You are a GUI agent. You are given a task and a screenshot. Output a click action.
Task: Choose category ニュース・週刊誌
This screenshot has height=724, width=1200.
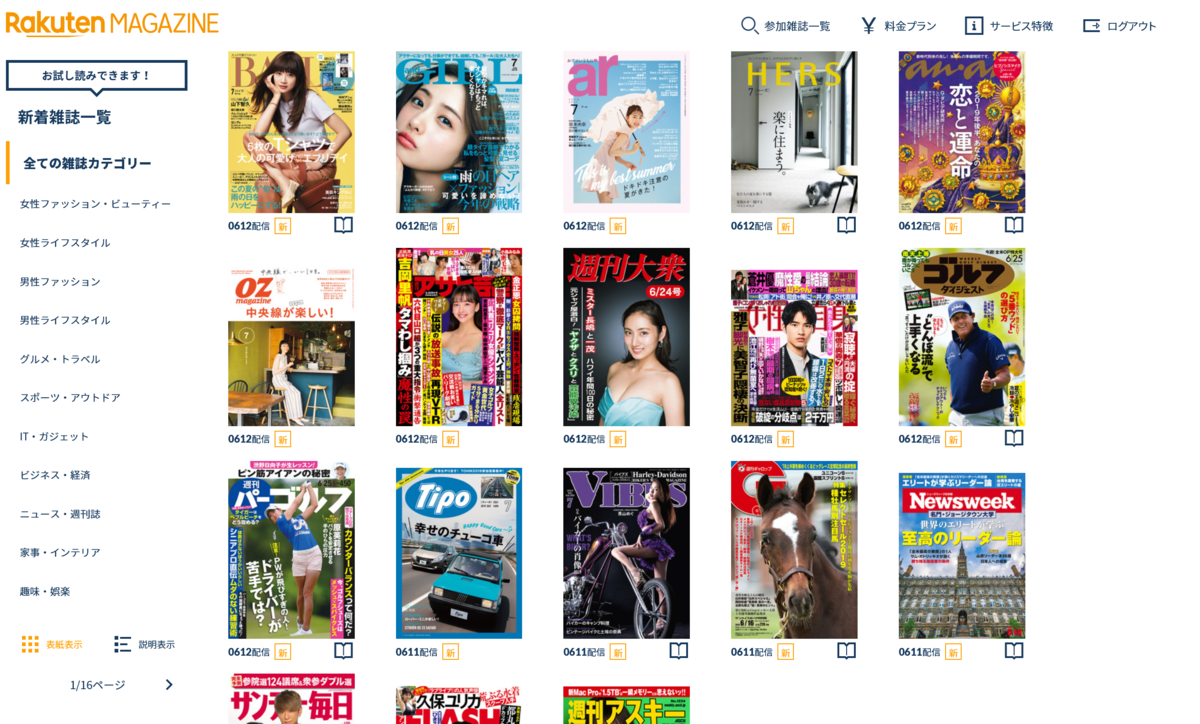60,514
